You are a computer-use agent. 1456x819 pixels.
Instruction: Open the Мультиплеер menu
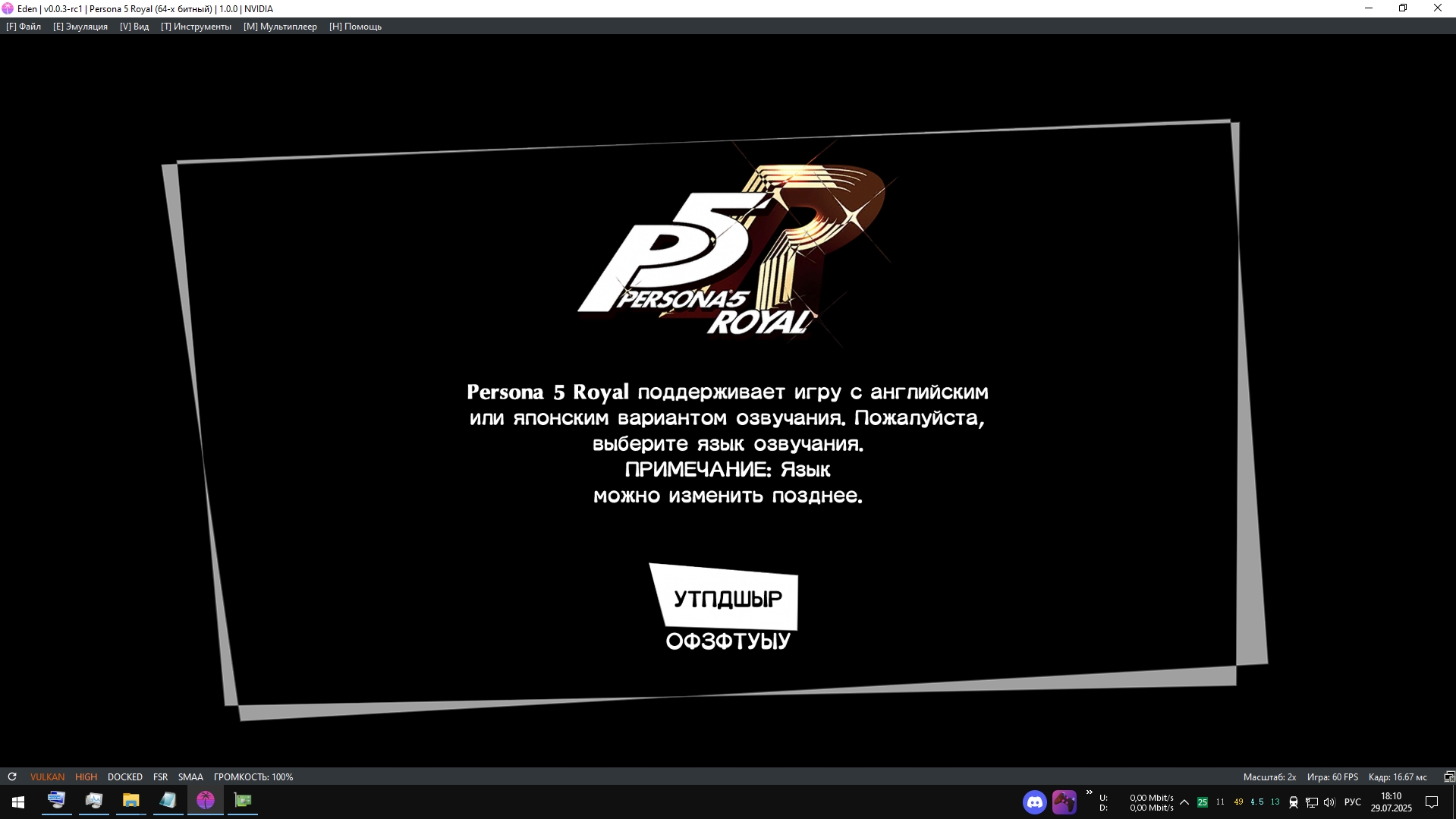[280, 27]
